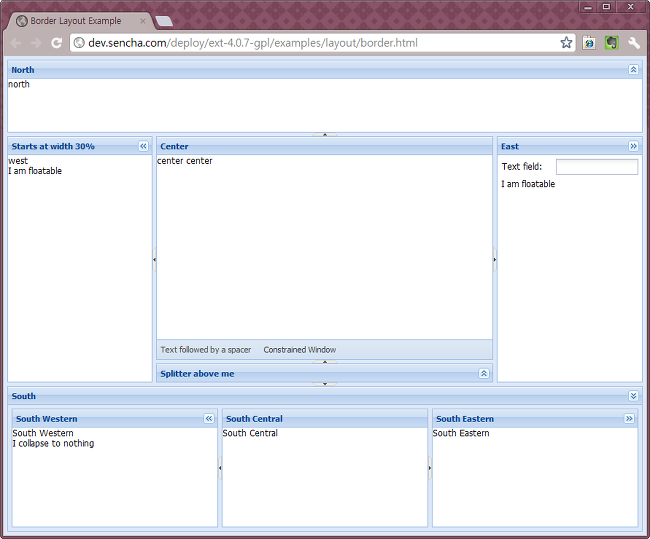Click the west splitter collapse arrow

click(154, 260)
